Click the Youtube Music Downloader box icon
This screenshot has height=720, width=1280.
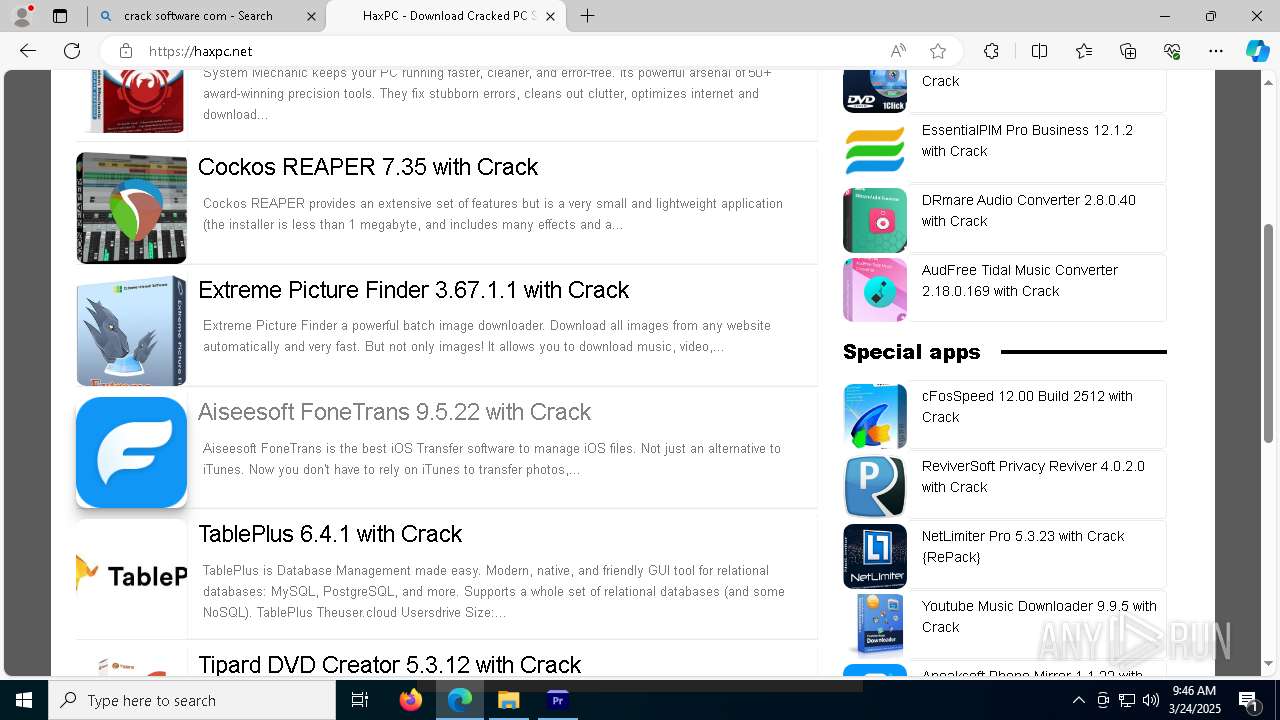(x=875, y=626)
